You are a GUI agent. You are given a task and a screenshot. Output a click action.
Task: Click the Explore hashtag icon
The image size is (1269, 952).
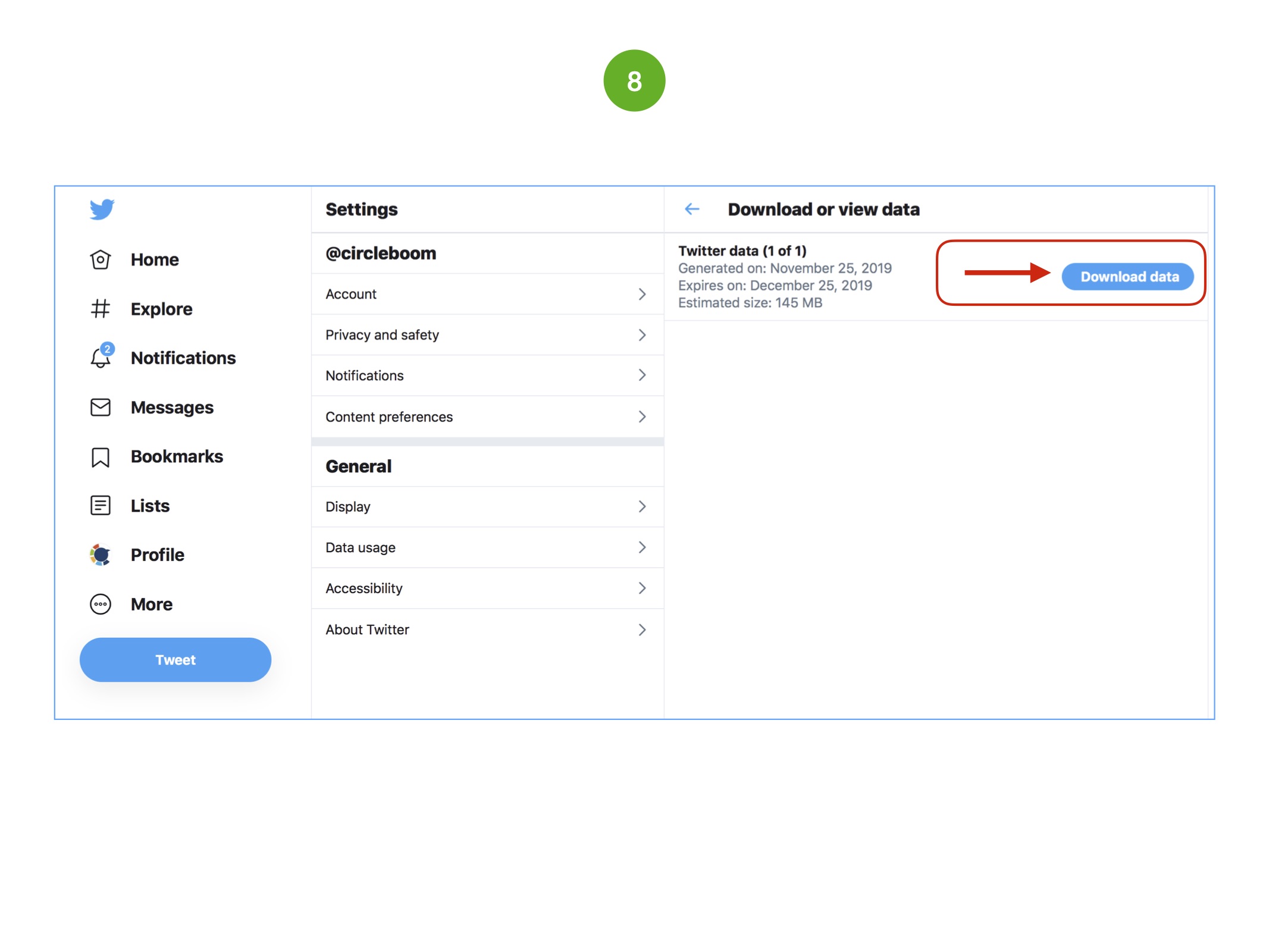101,309
